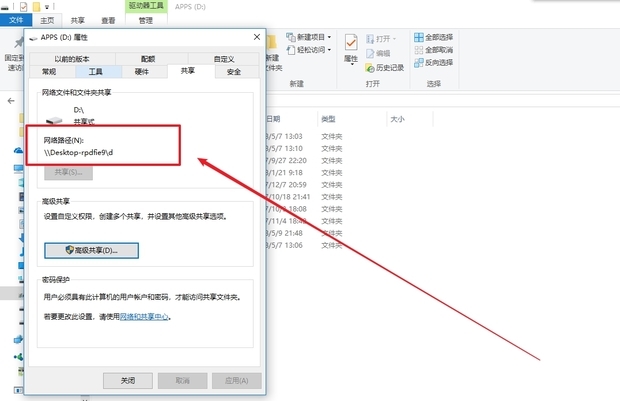Click the 轻松访问 icon in ribbon

291,50
